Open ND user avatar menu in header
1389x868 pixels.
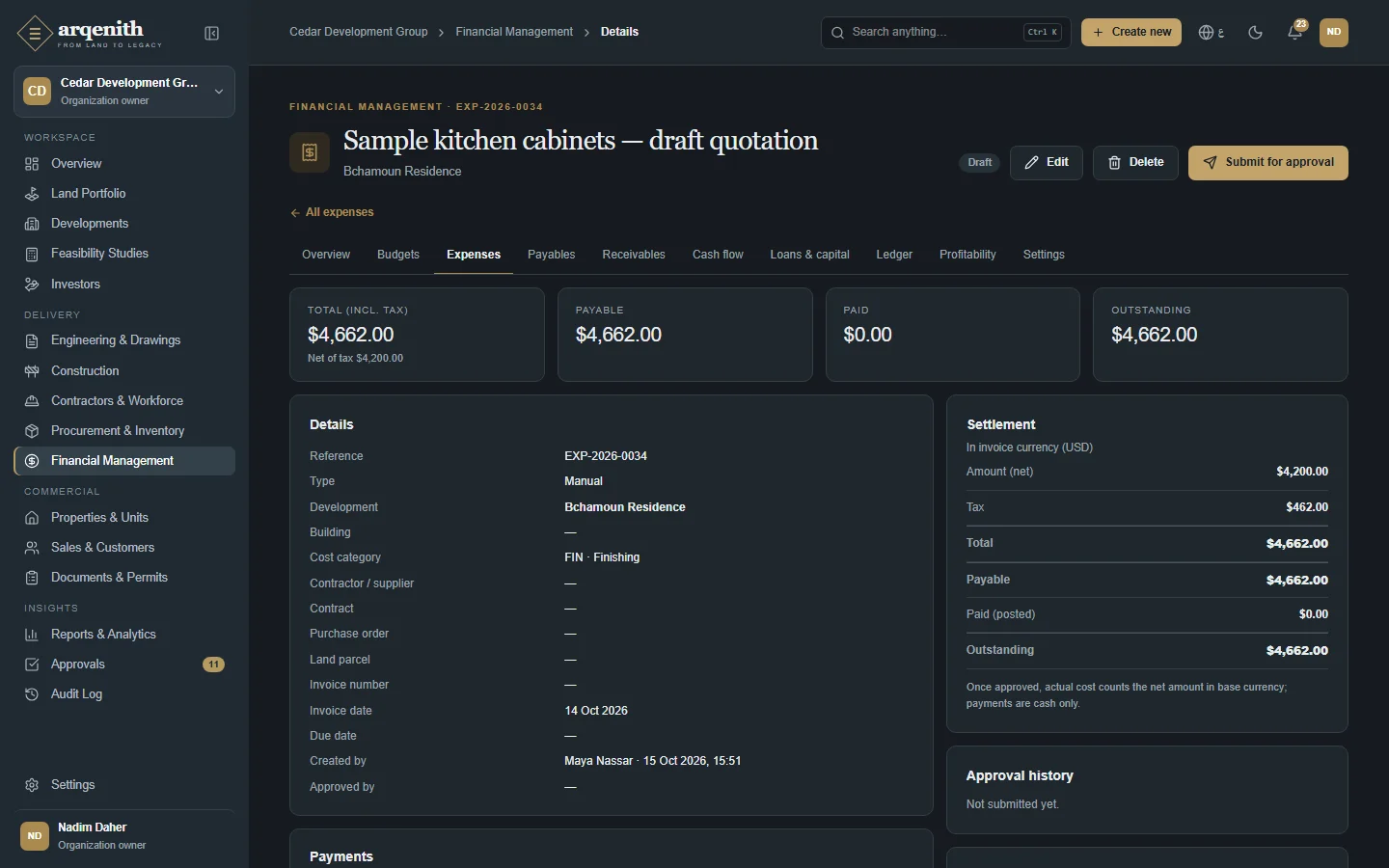pyautogui.click(x=1334, y=32)
